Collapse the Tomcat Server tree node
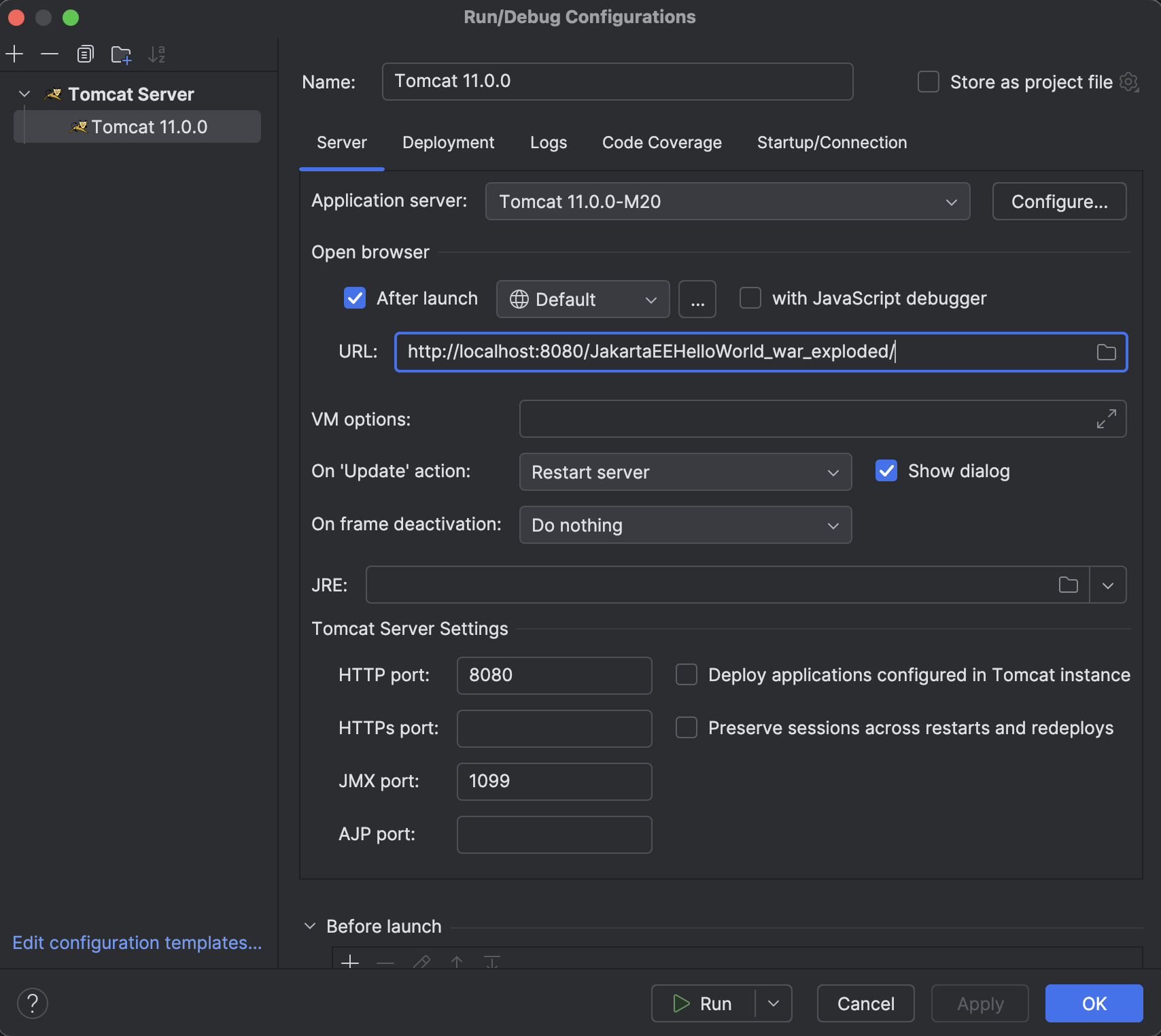1161x1036 pixels. pos(24,94)
